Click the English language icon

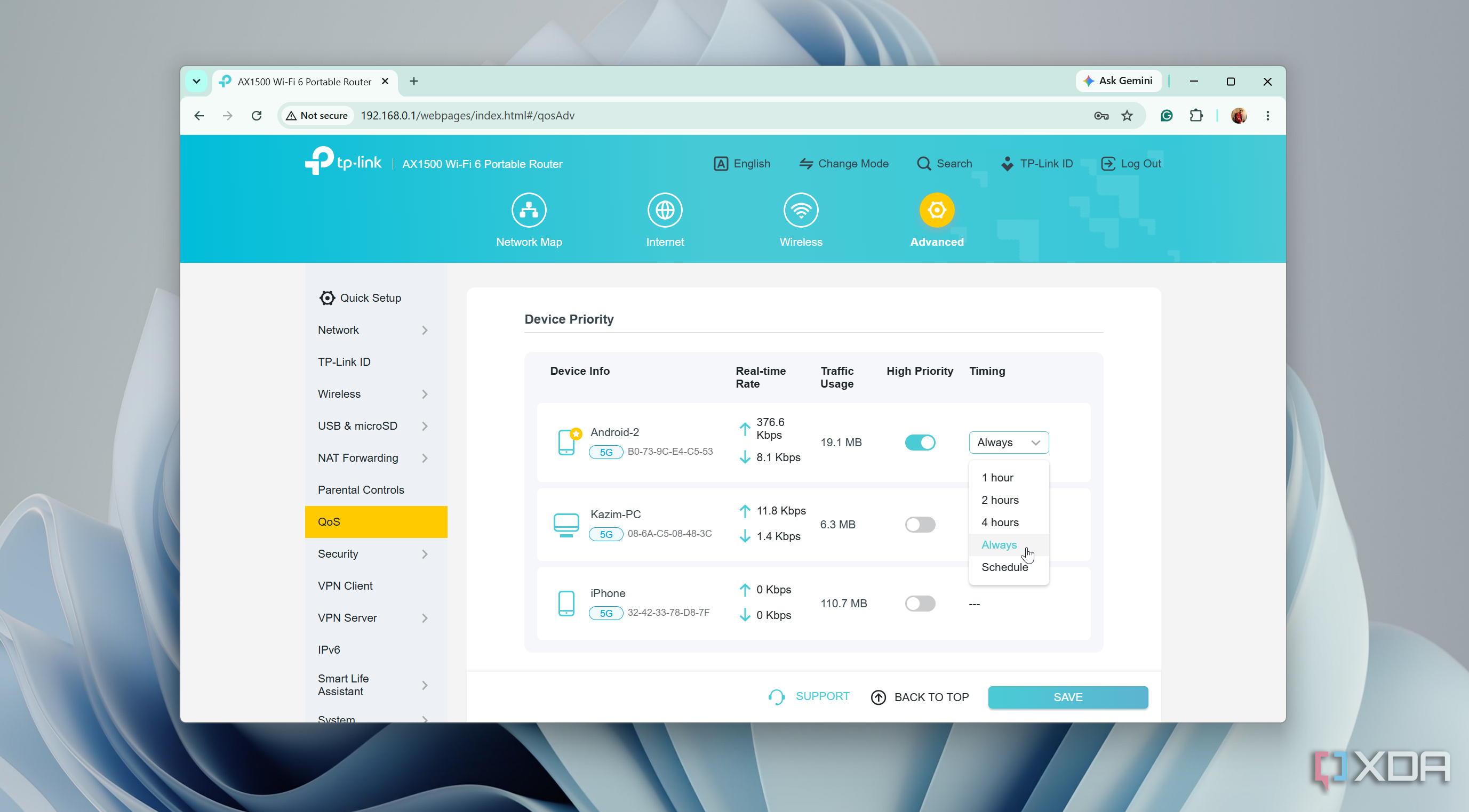tap(721, 164)
